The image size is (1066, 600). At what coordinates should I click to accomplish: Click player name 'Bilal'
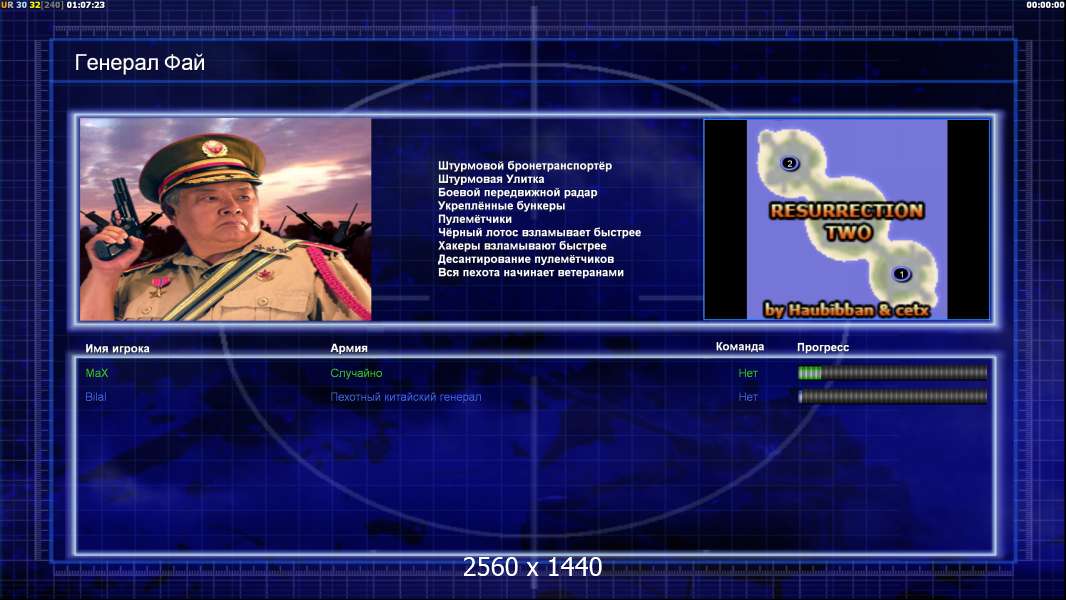coord(95,397)
